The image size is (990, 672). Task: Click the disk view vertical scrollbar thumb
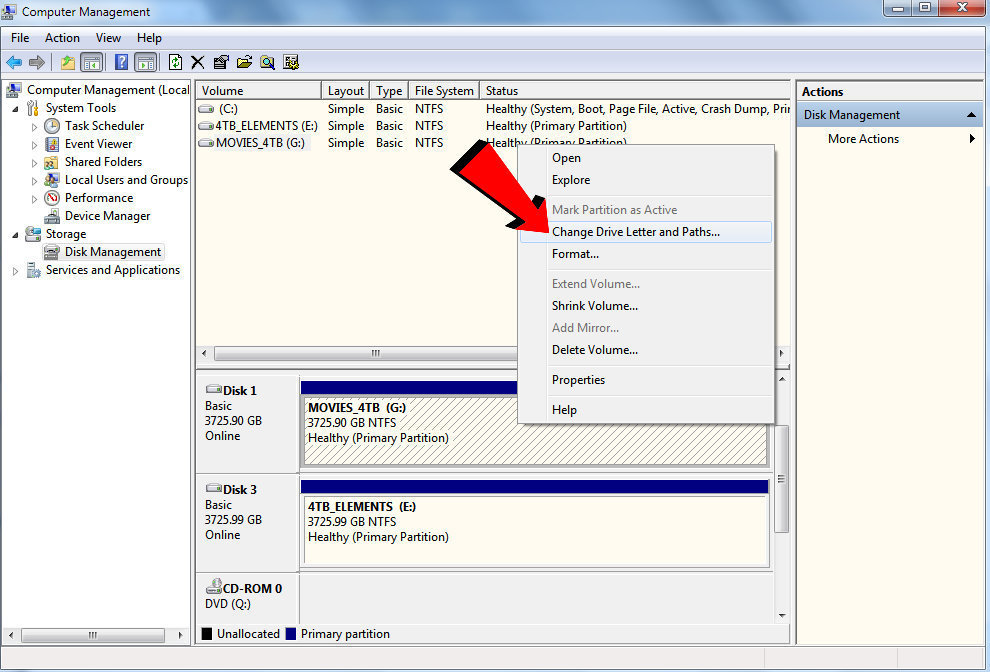tap(782, 479)
